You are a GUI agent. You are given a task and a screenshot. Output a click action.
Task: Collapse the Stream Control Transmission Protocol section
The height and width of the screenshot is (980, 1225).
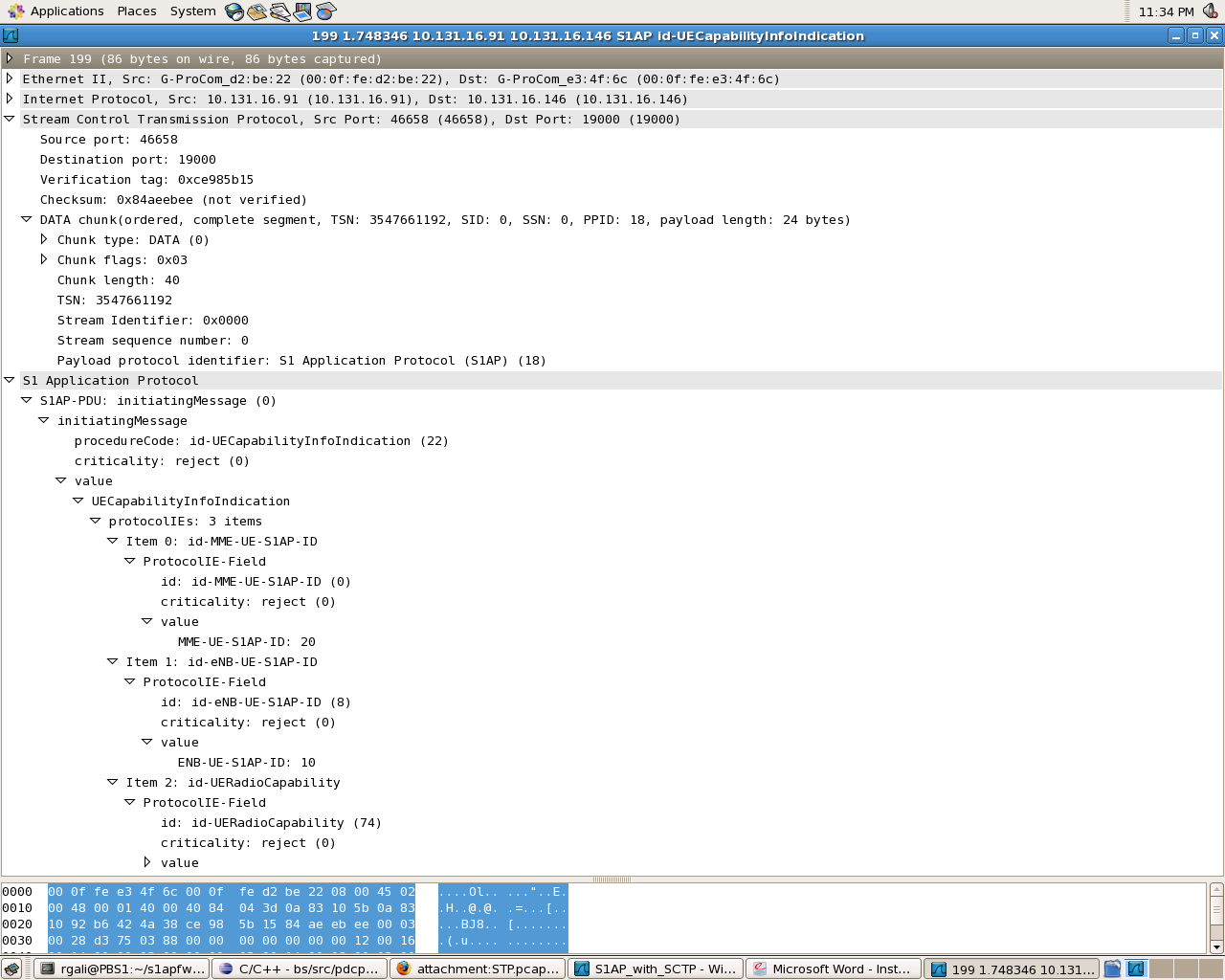tap(10, 119)
